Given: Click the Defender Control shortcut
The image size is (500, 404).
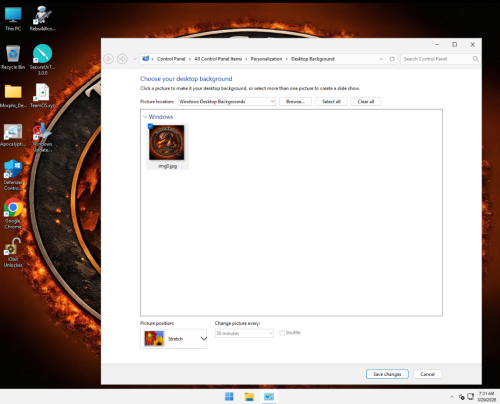Looking at the screenshot, I should click(x=13, y=175).
